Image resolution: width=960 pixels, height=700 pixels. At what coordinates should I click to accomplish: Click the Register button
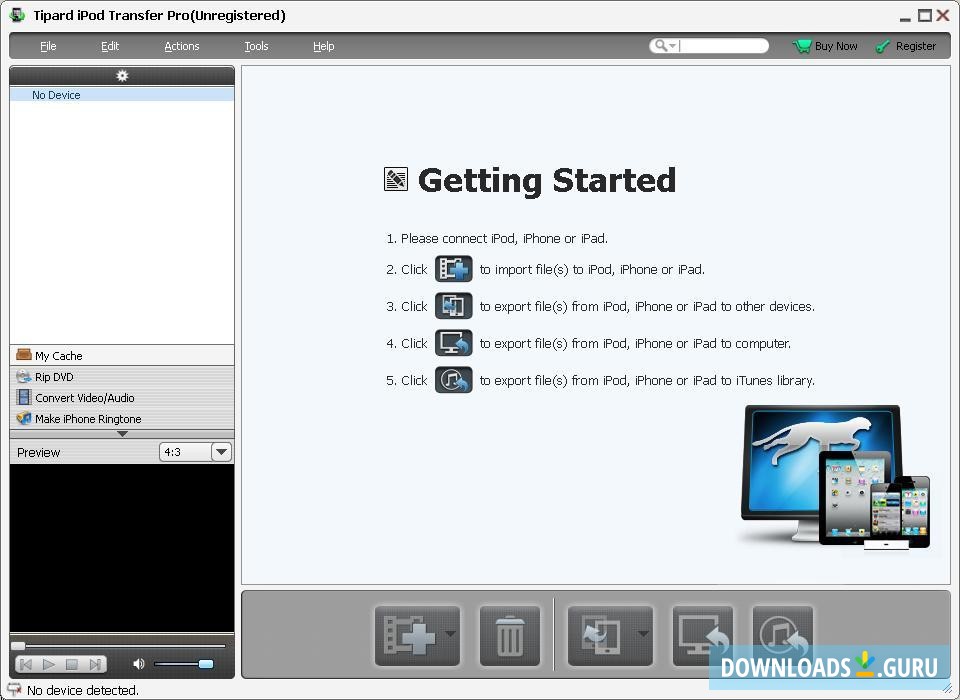[906, 46]
